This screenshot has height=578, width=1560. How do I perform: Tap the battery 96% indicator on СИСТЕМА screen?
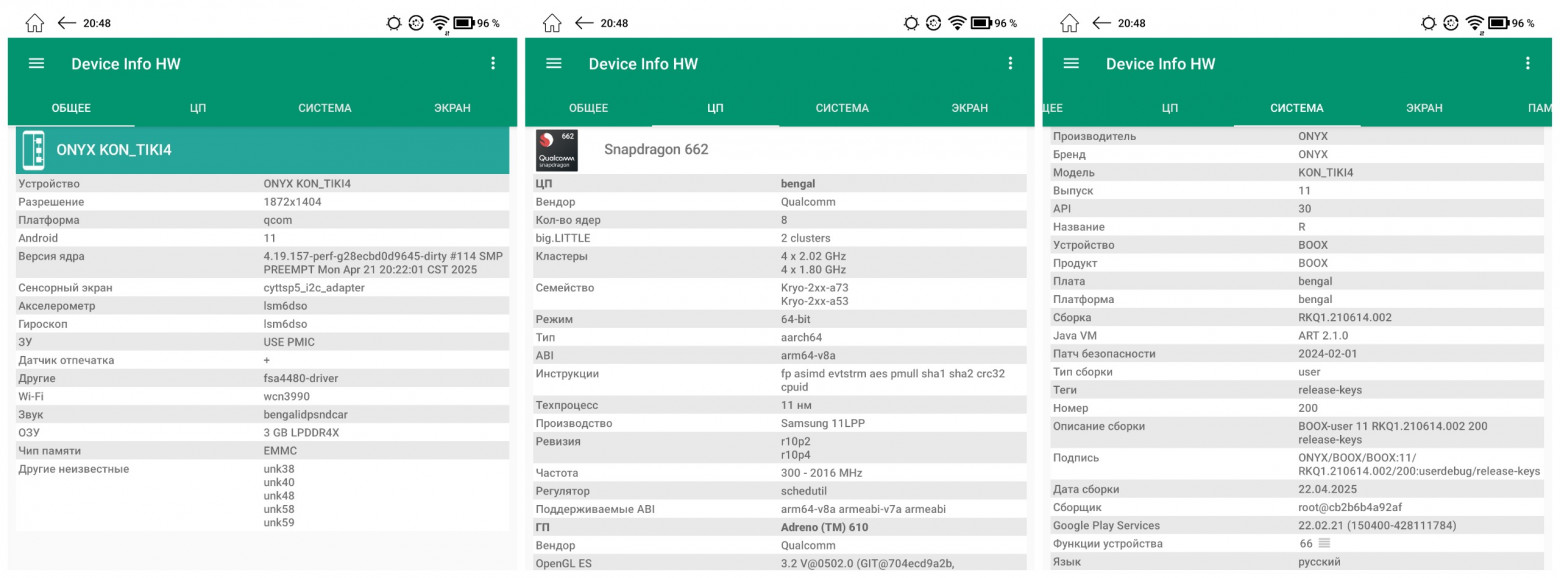point(1511,23)
